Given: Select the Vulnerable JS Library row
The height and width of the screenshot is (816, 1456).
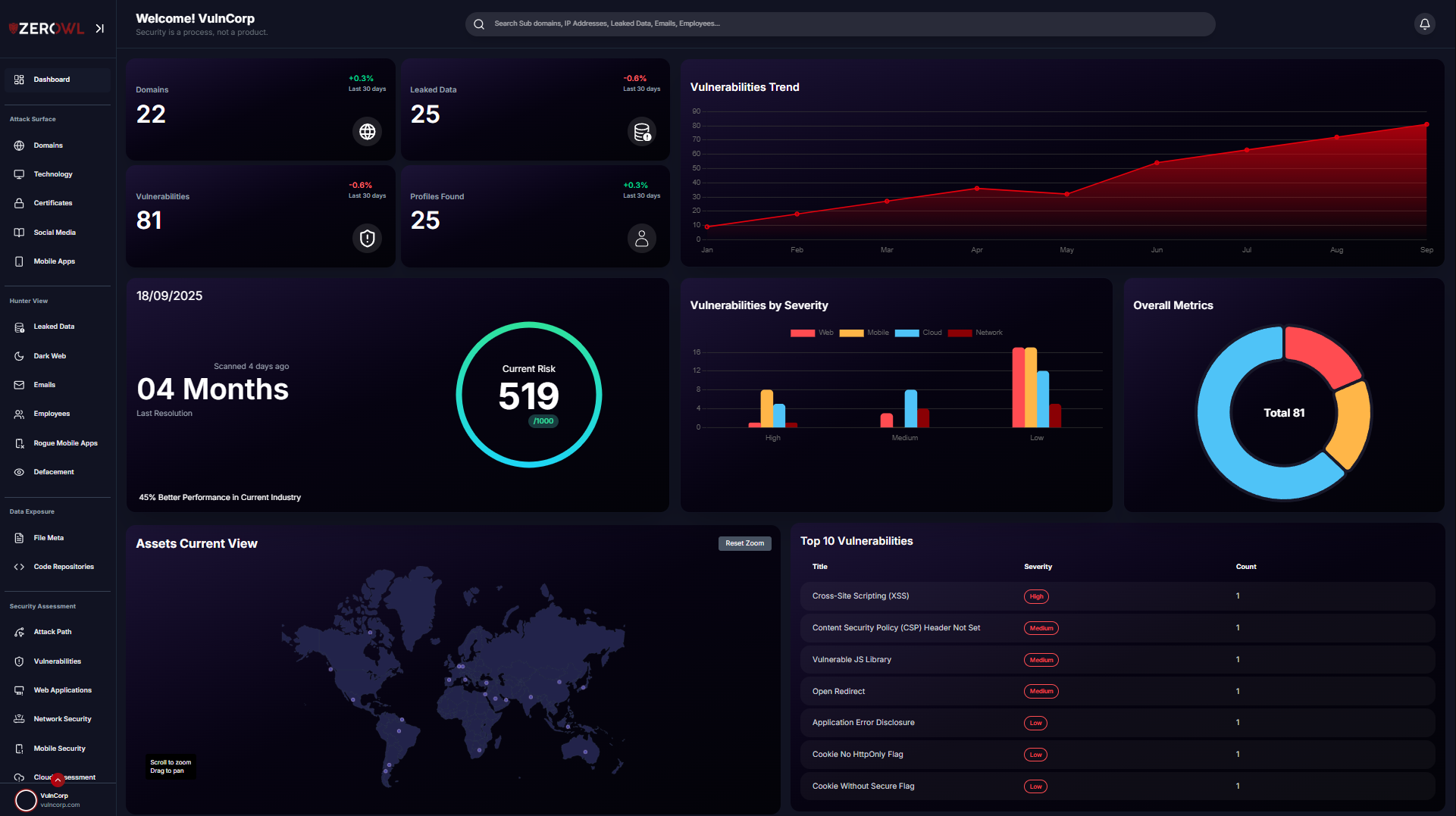Looking at the screenshot, I should pos(1117,660).
